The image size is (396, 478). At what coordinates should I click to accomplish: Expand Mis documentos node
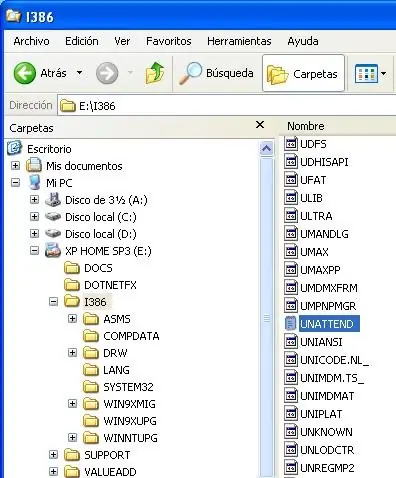click(15, 165)
